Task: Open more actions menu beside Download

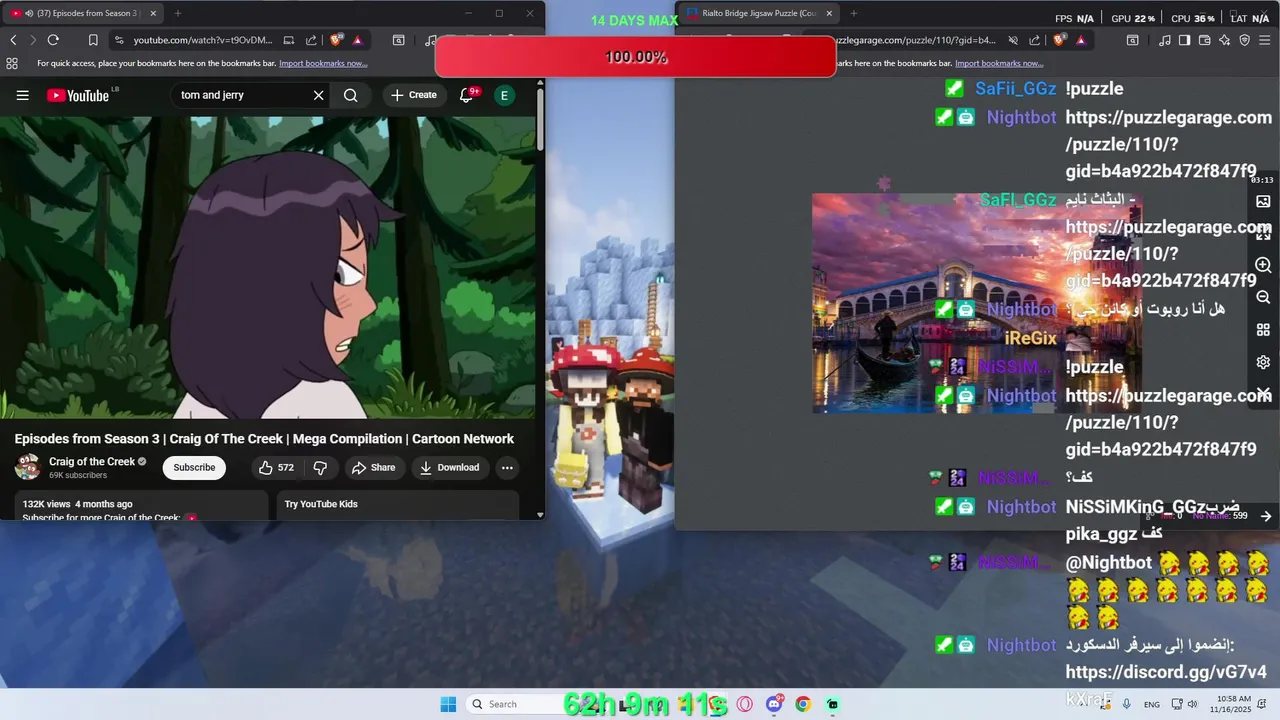Action: coord(507,467)
